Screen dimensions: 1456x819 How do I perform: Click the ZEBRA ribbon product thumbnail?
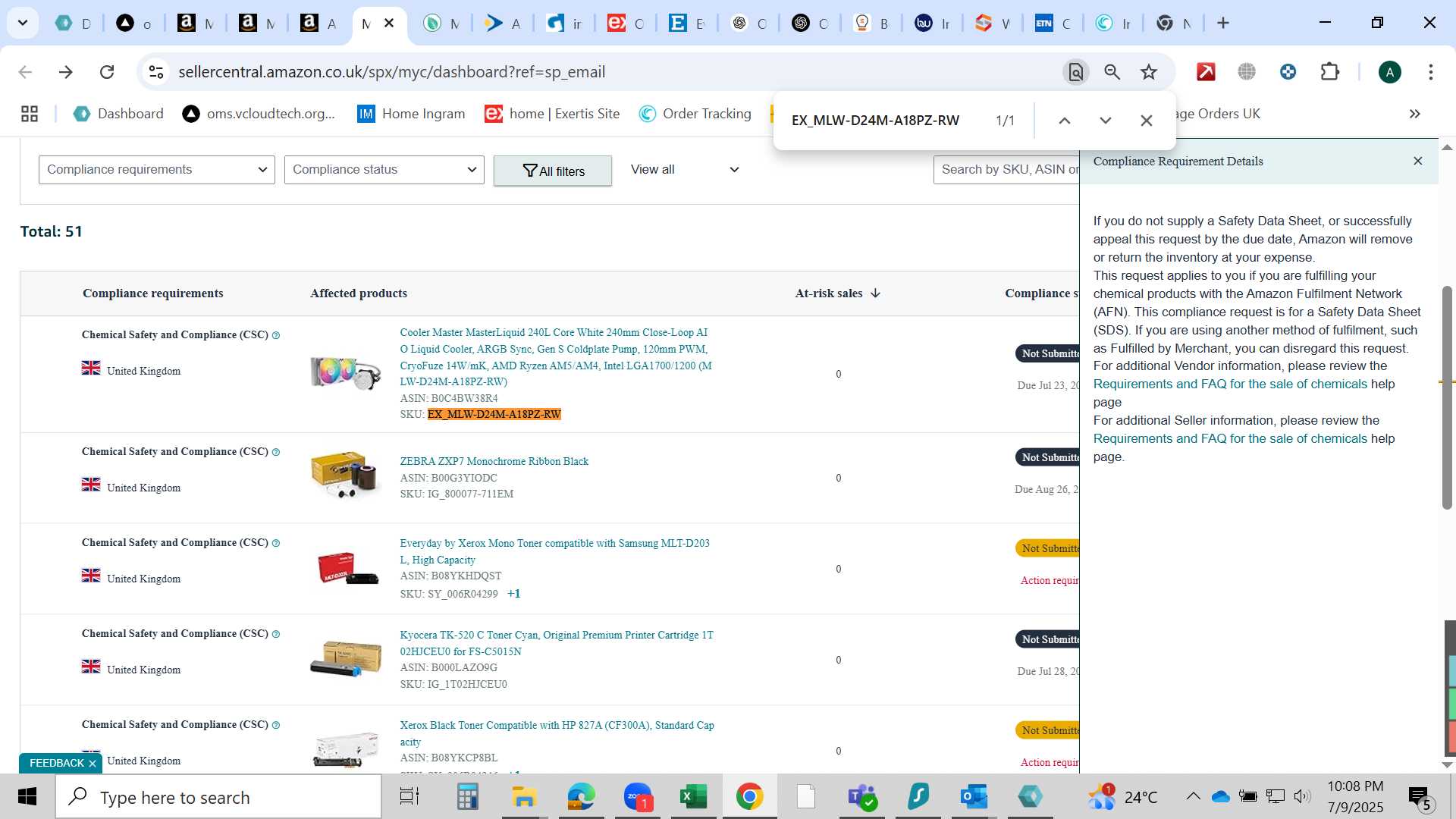tap(345, 475)
